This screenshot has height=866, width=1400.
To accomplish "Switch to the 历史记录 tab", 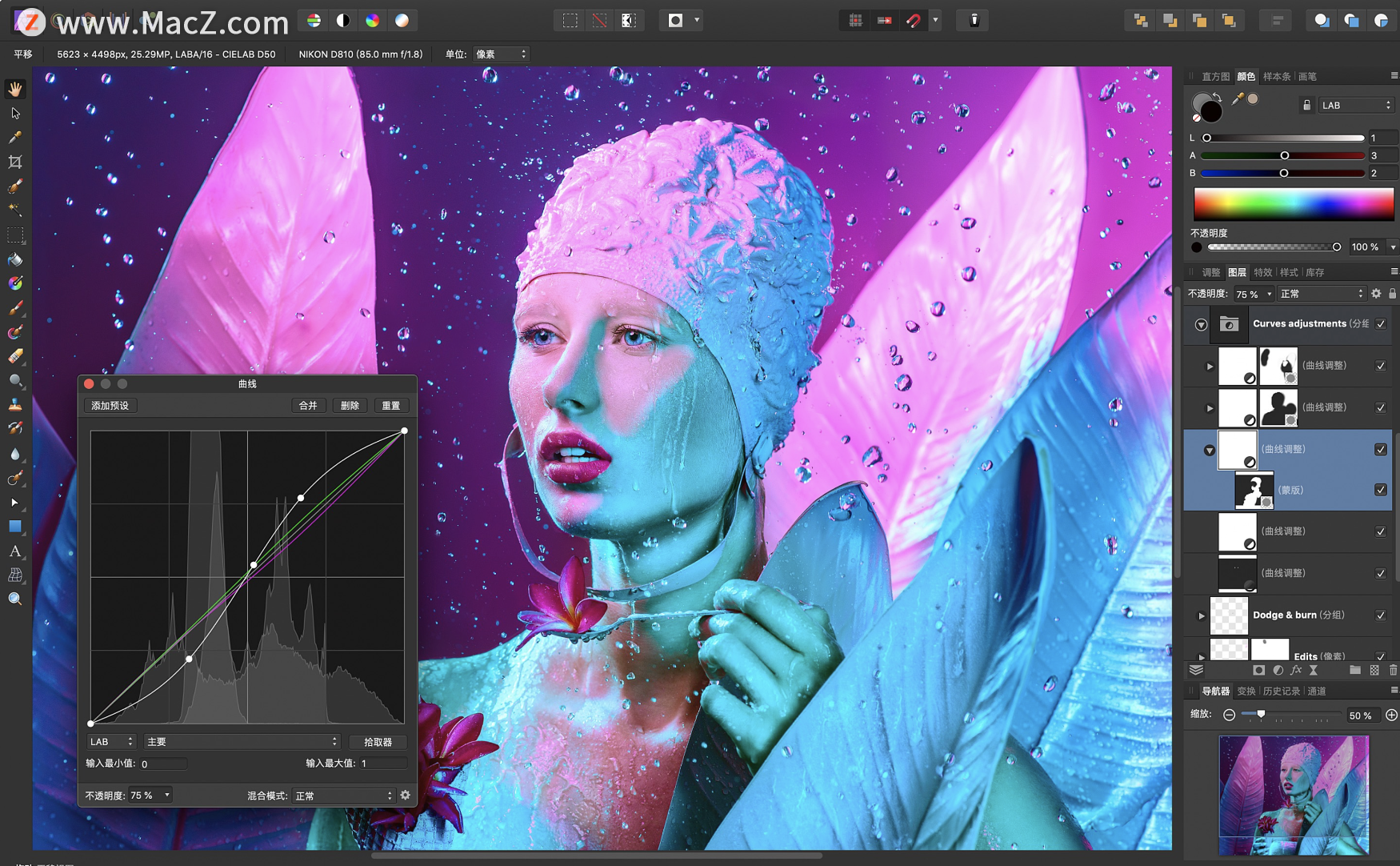I will point(1281,691).
